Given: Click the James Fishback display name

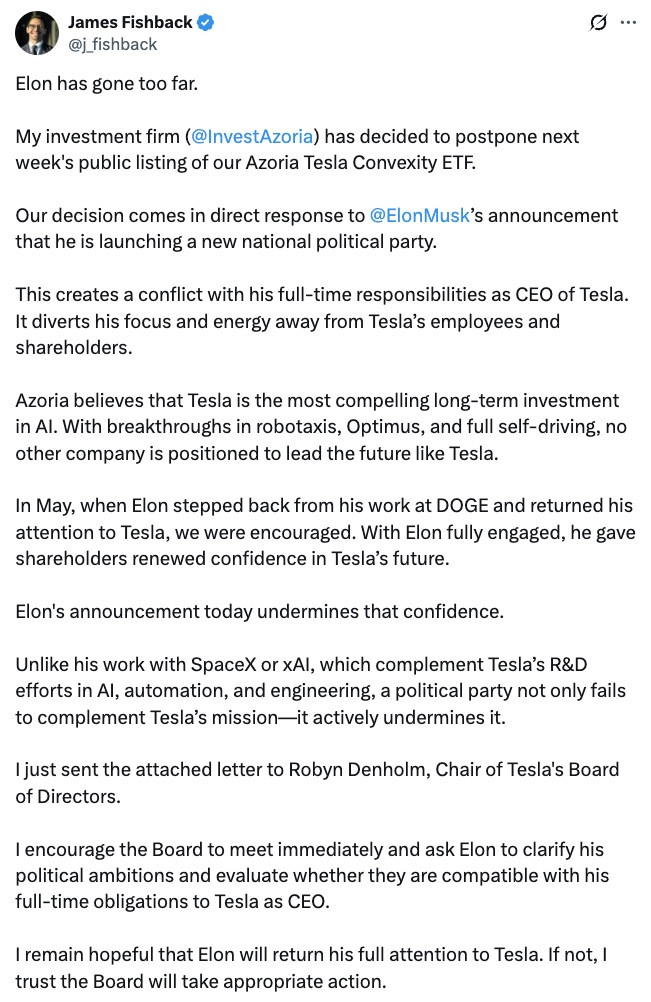Looking at the screenshot, I should pos(130,22).
